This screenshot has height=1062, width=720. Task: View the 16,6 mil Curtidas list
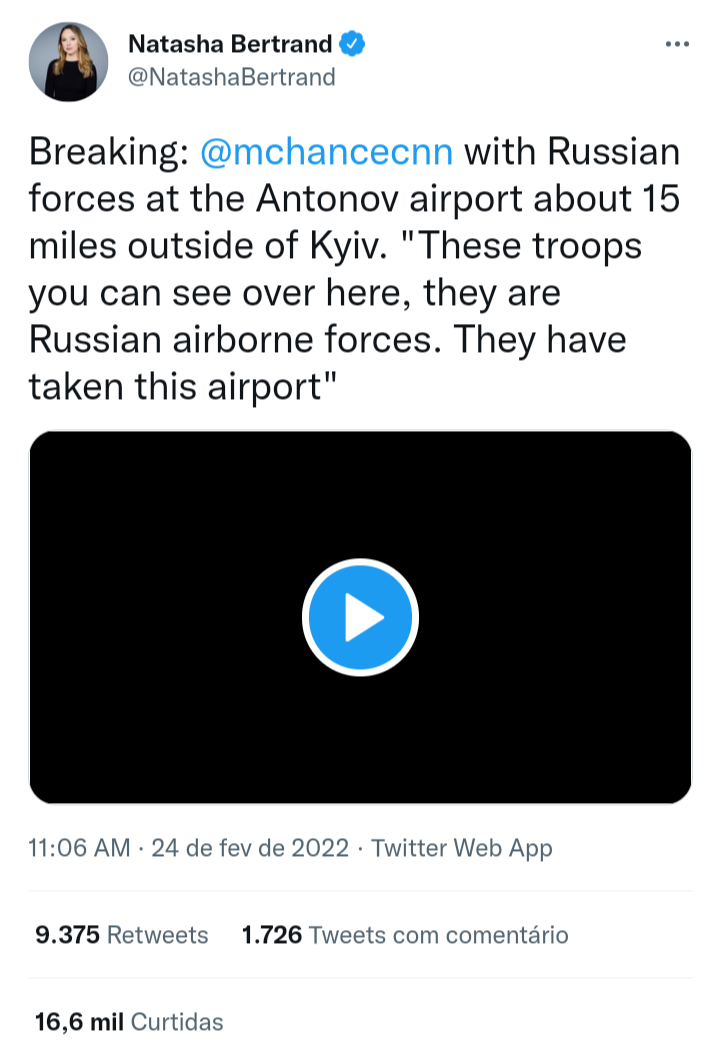[128, 1022]
